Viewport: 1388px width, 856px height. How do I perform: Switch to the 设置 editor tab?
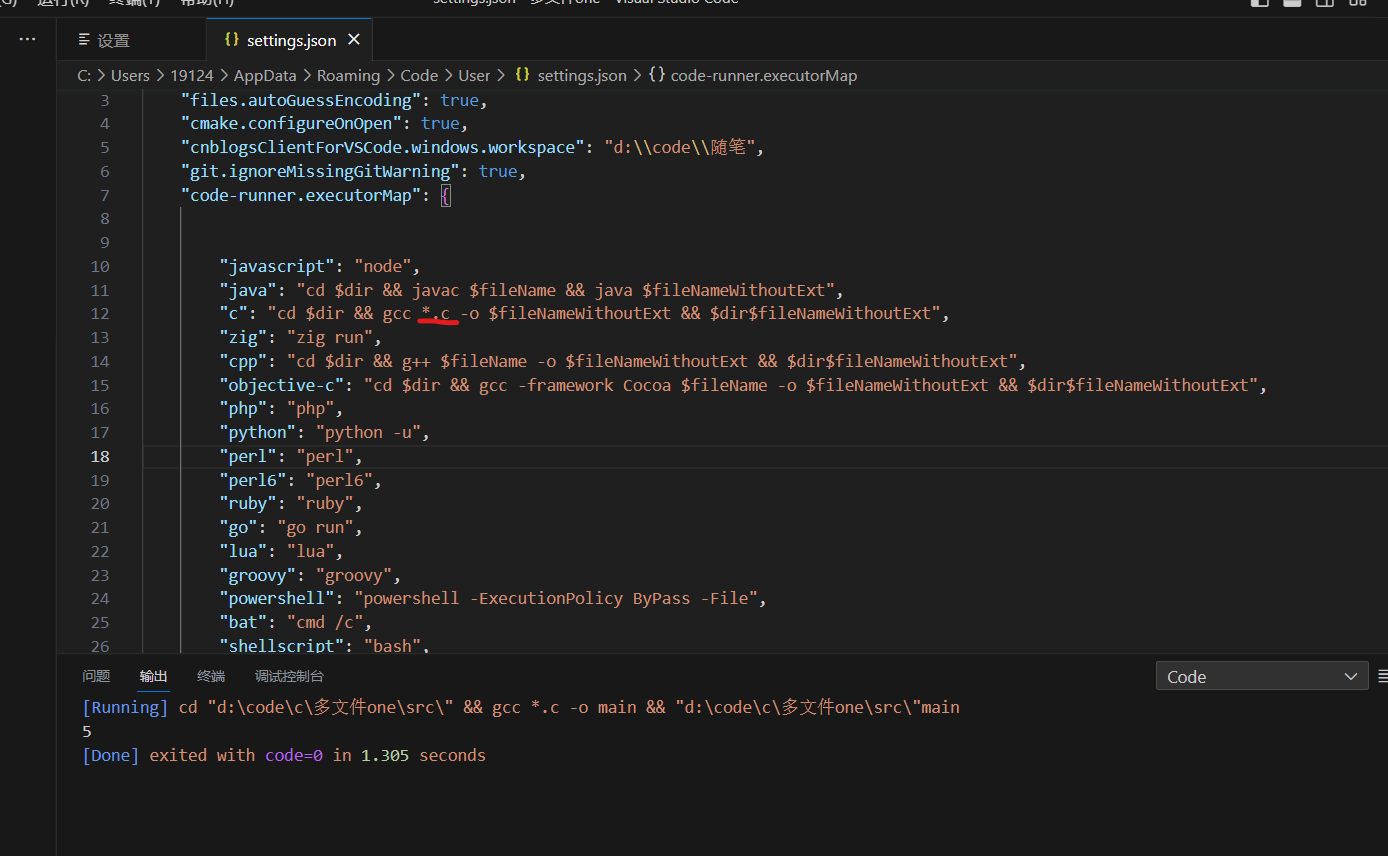(x=104, y=40)
